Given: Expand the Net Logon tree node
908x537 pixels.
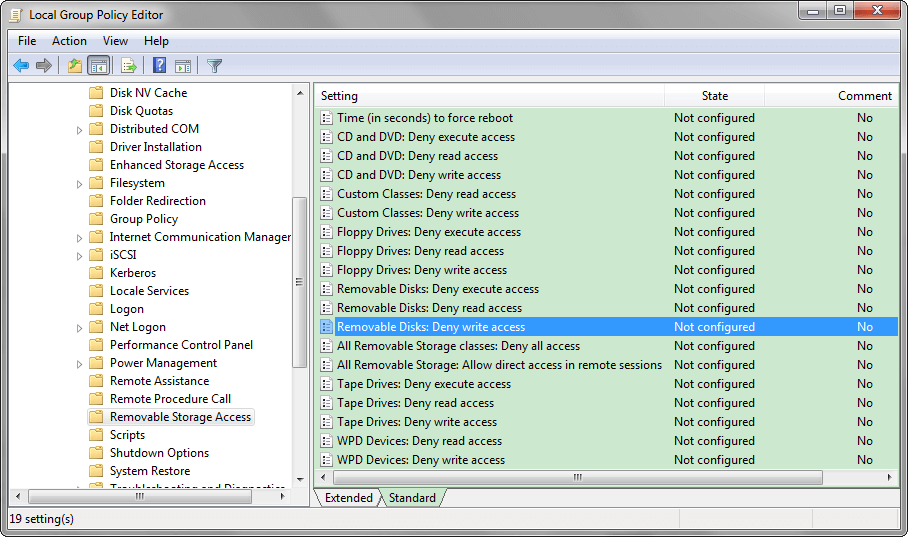Looking at the screenshot, I should [x=79, y=328].
